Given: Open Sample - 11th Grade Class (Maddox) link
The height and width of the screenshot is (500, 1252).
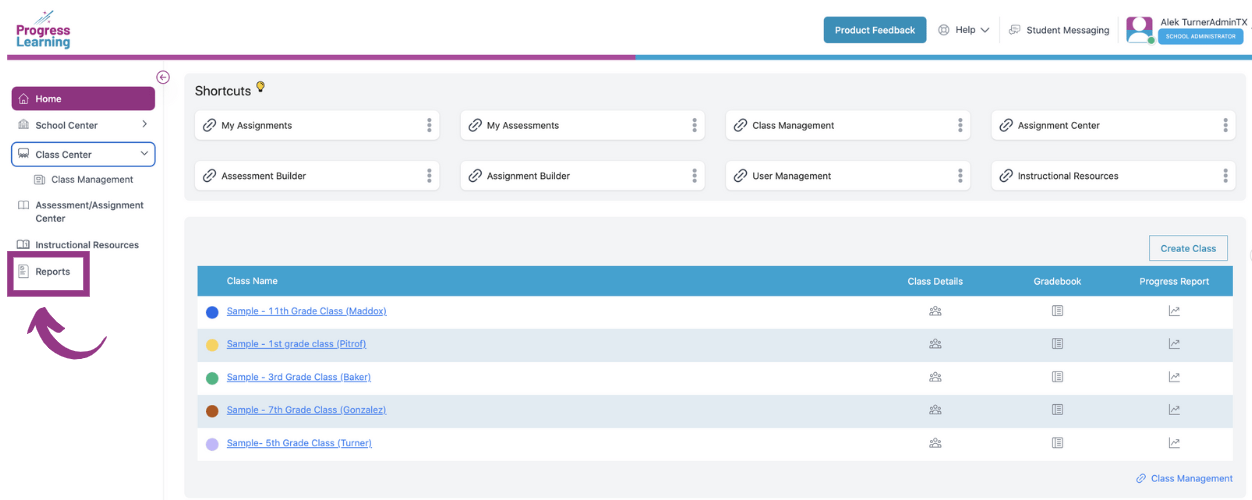Looking at the screenshot, I should click(x=306, y=311).
